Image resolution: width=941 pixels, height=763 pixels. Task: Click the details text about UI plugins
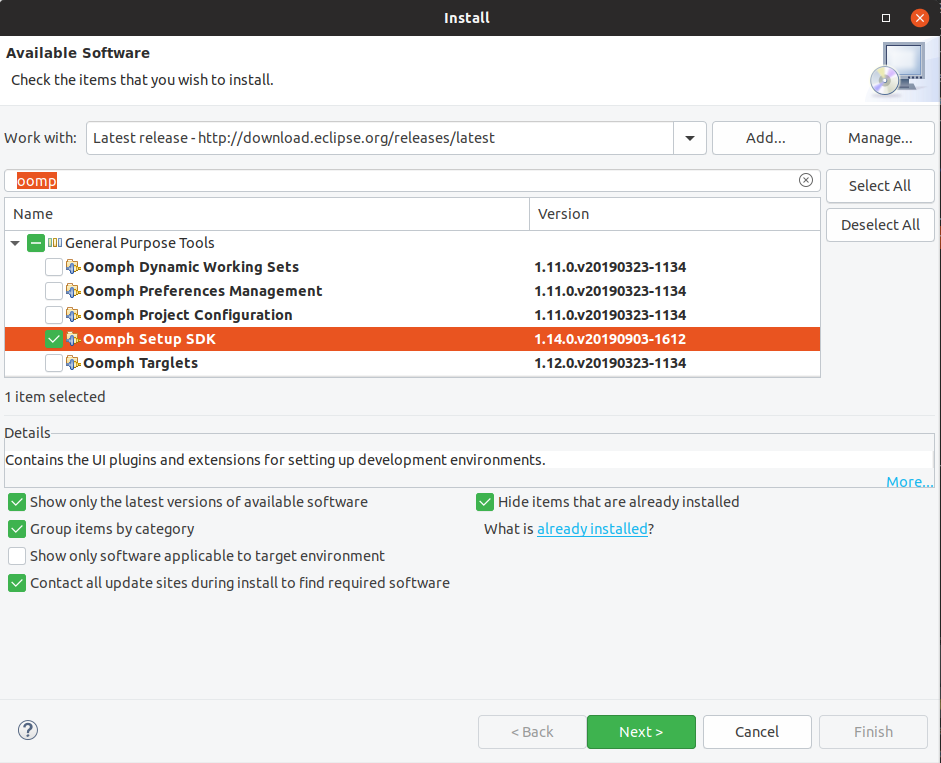pos(275,460)
